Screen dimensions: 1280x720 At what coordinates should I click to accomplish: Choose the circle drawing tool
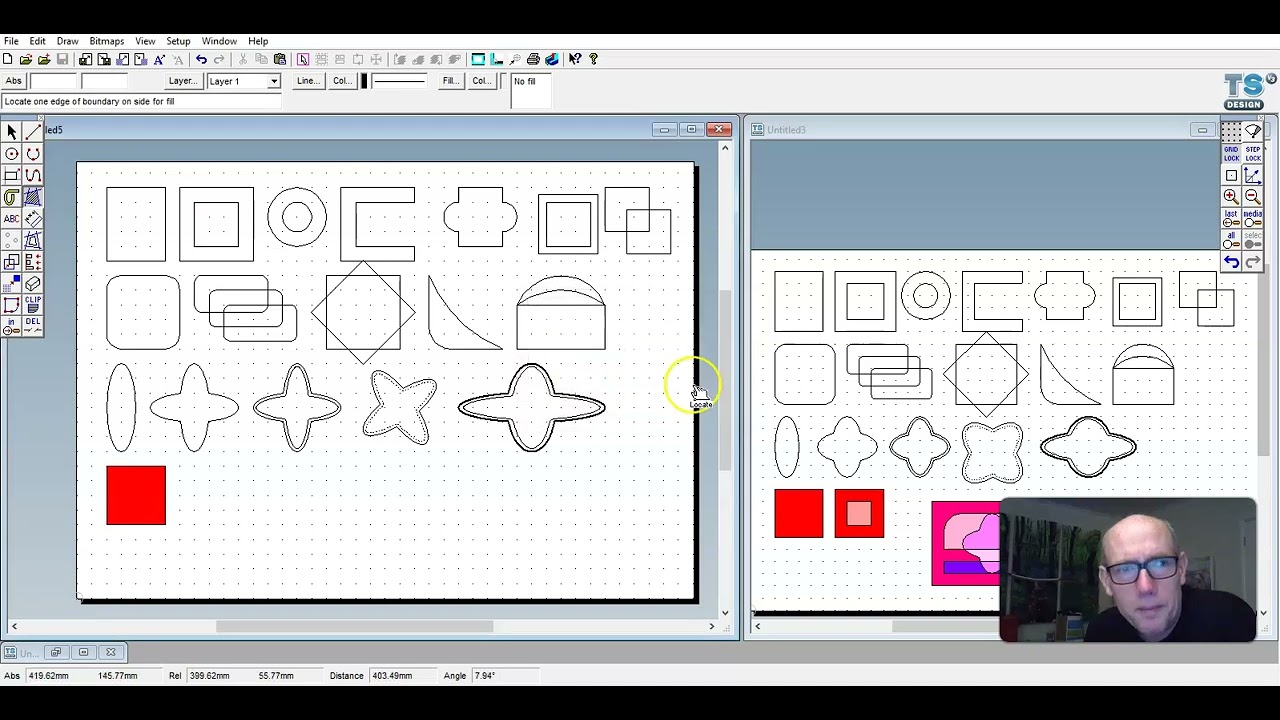coord(12,154)
